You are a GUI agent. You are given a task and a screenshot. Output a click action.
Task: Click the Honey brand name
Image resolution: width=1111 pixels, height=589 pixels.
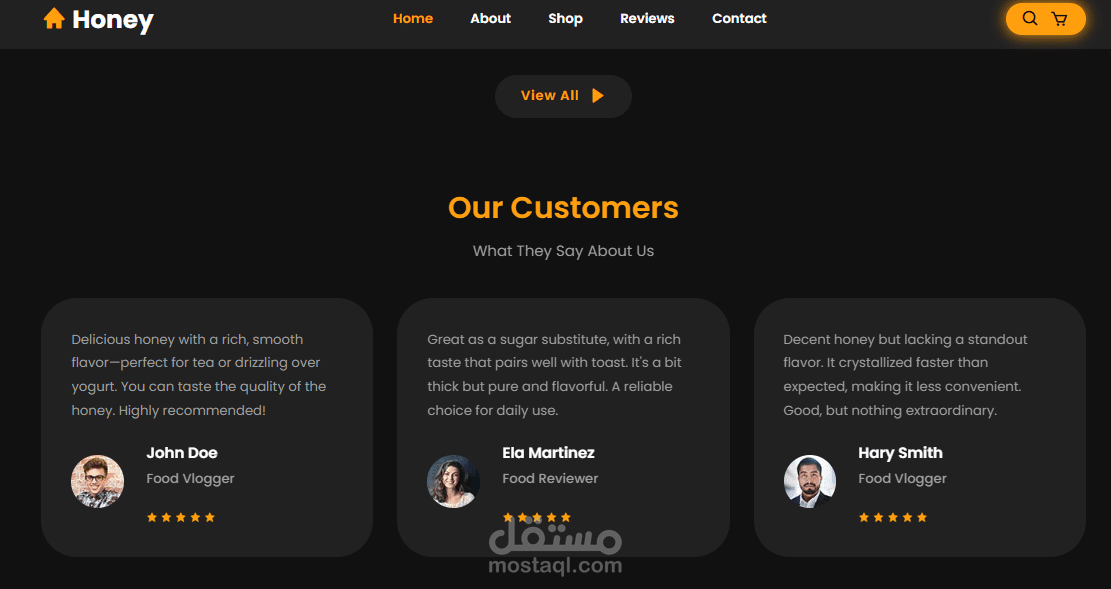coord(113,20)
